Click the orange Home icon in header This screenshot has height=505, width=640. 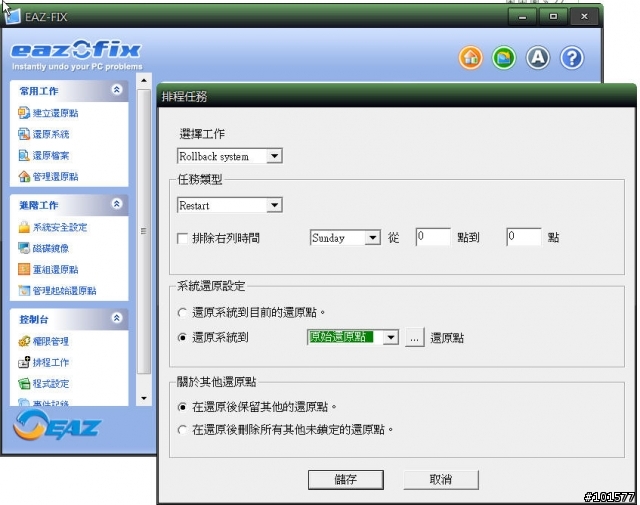(x=471, y=58)
